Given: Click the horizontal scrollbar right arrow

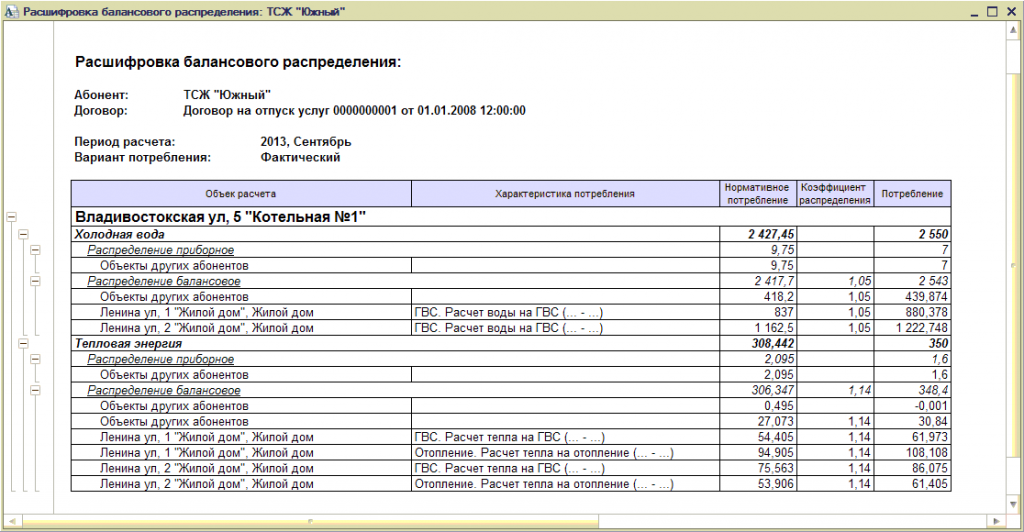Looking at the screenshot, I should tap(996, 521).
